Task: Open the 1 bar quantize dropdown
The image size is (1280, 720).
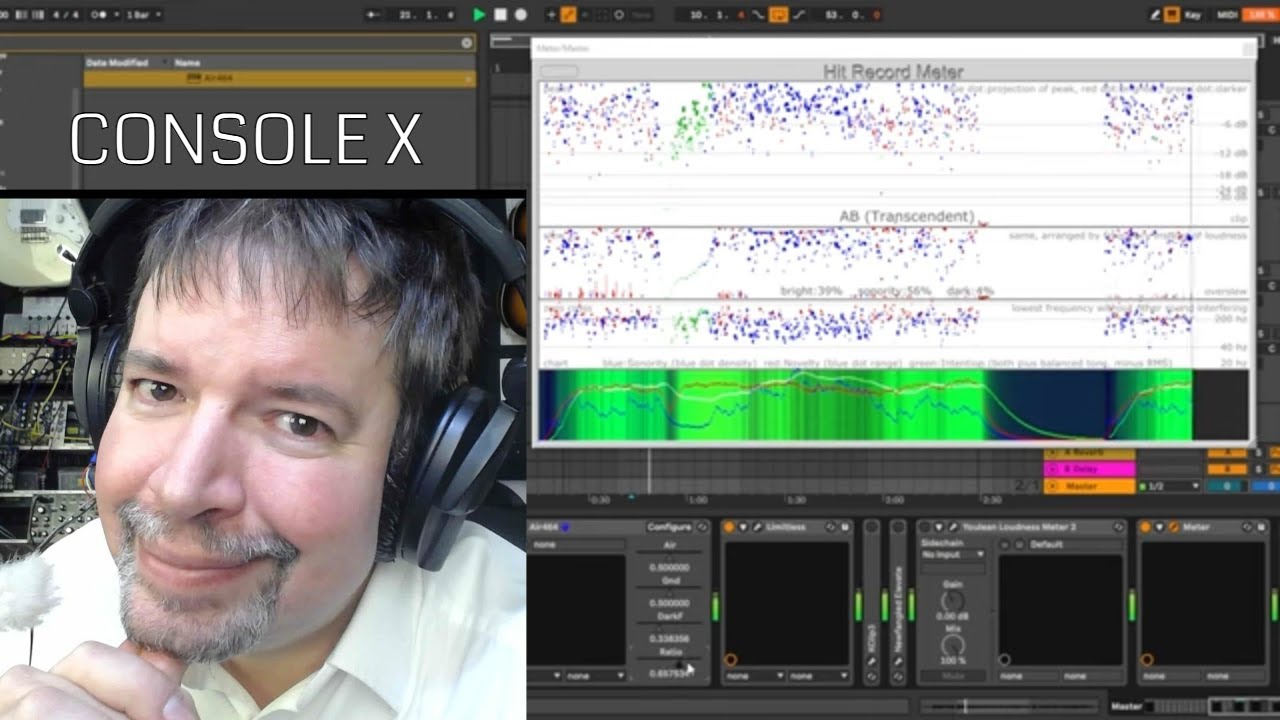Action: (142, 15)
